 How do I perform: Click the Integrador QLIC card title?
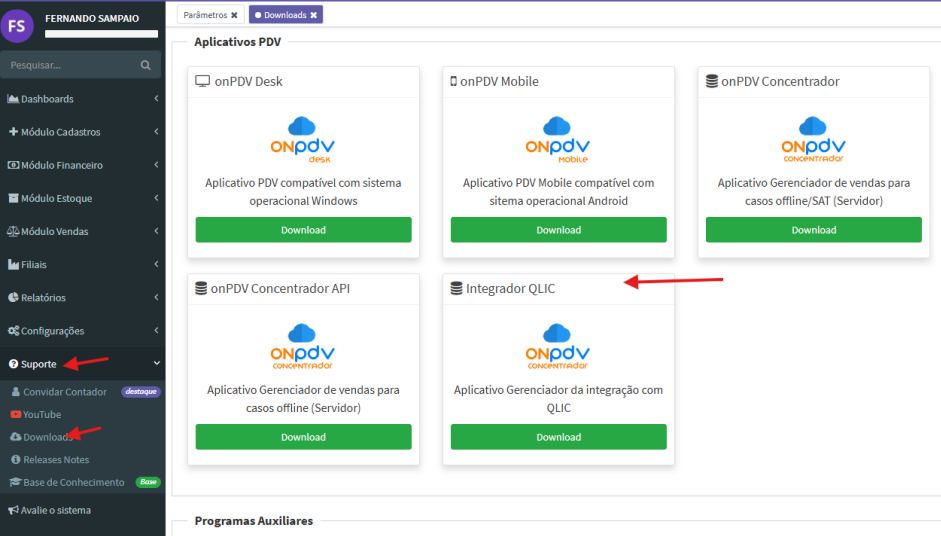[x=511, y=289]
